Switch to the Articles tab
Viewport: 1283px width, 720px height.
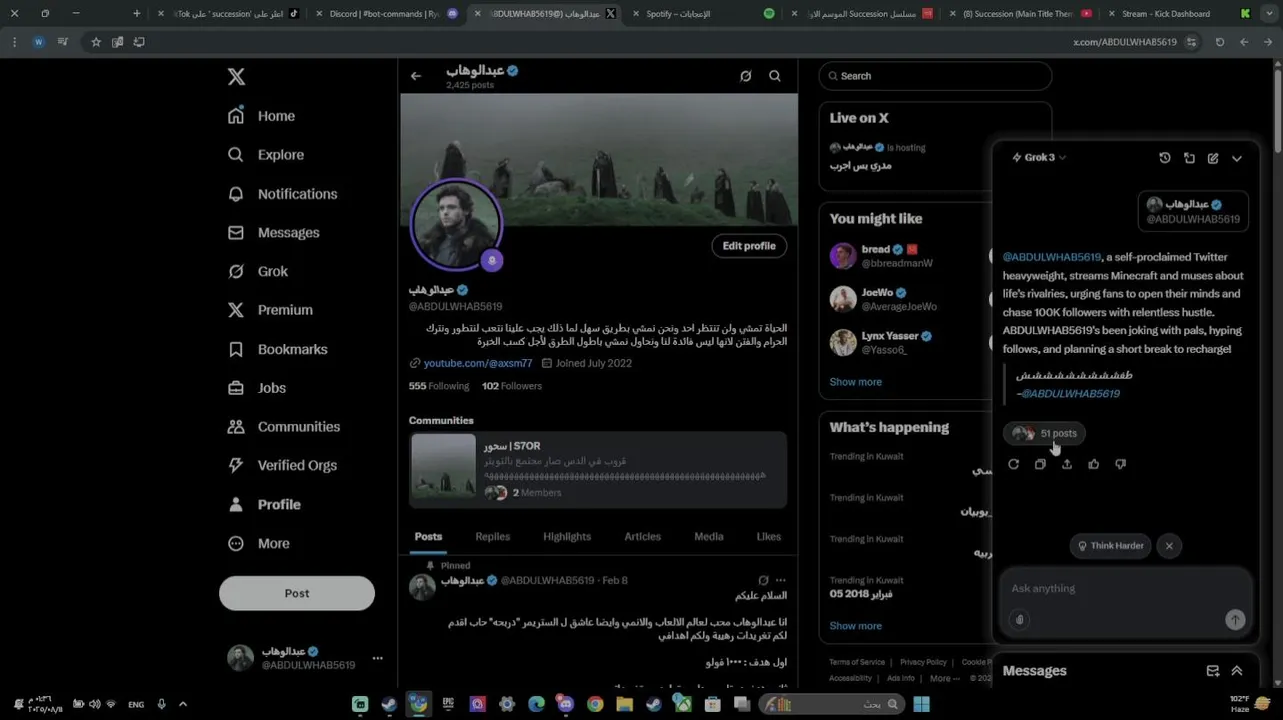coord(642,537)
